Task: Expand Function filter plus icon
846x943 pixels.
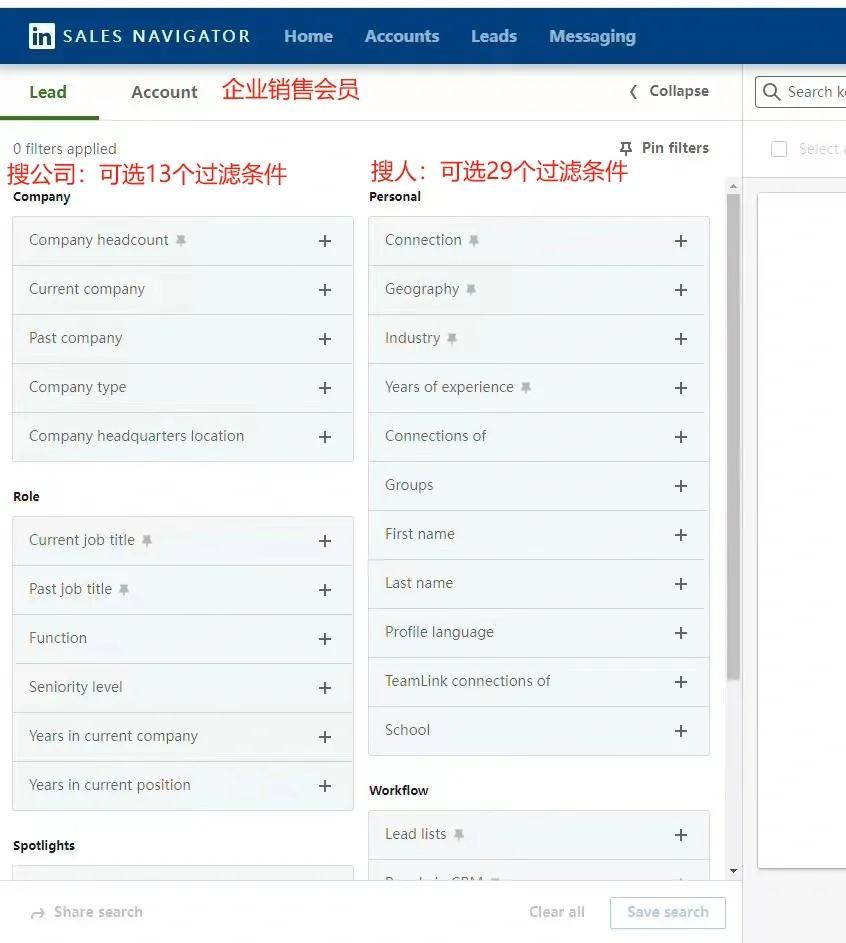Action: click(x=325, y=639)
